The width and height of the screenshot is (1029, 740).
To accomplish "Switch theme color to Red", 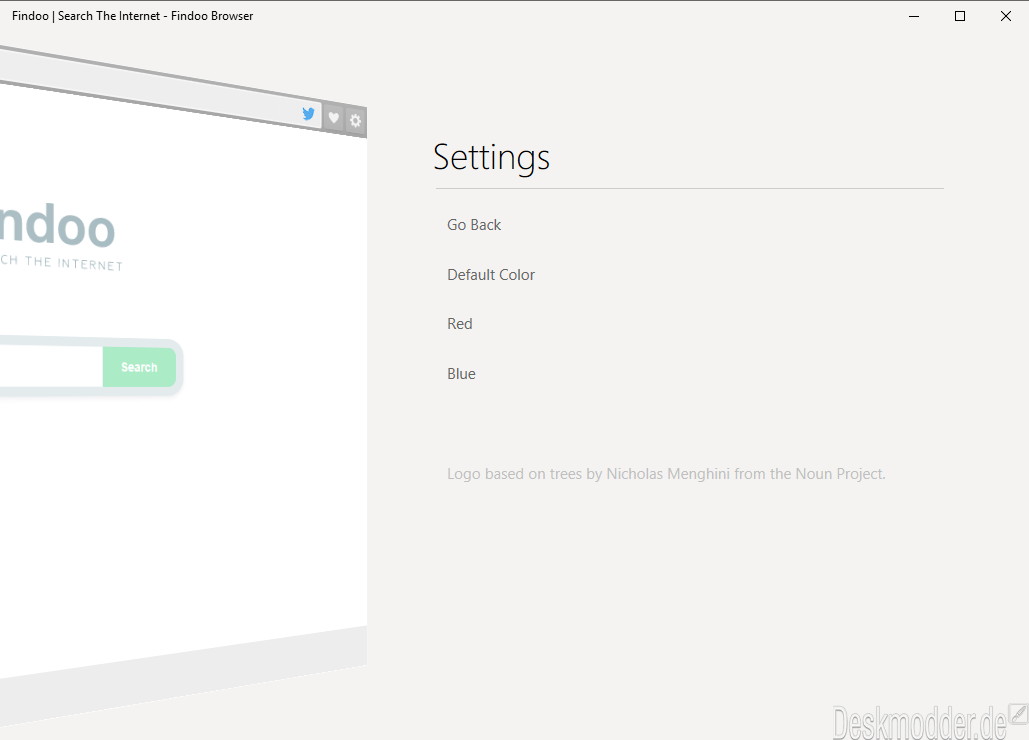I will pyautogui.click(x=459, y=324).
